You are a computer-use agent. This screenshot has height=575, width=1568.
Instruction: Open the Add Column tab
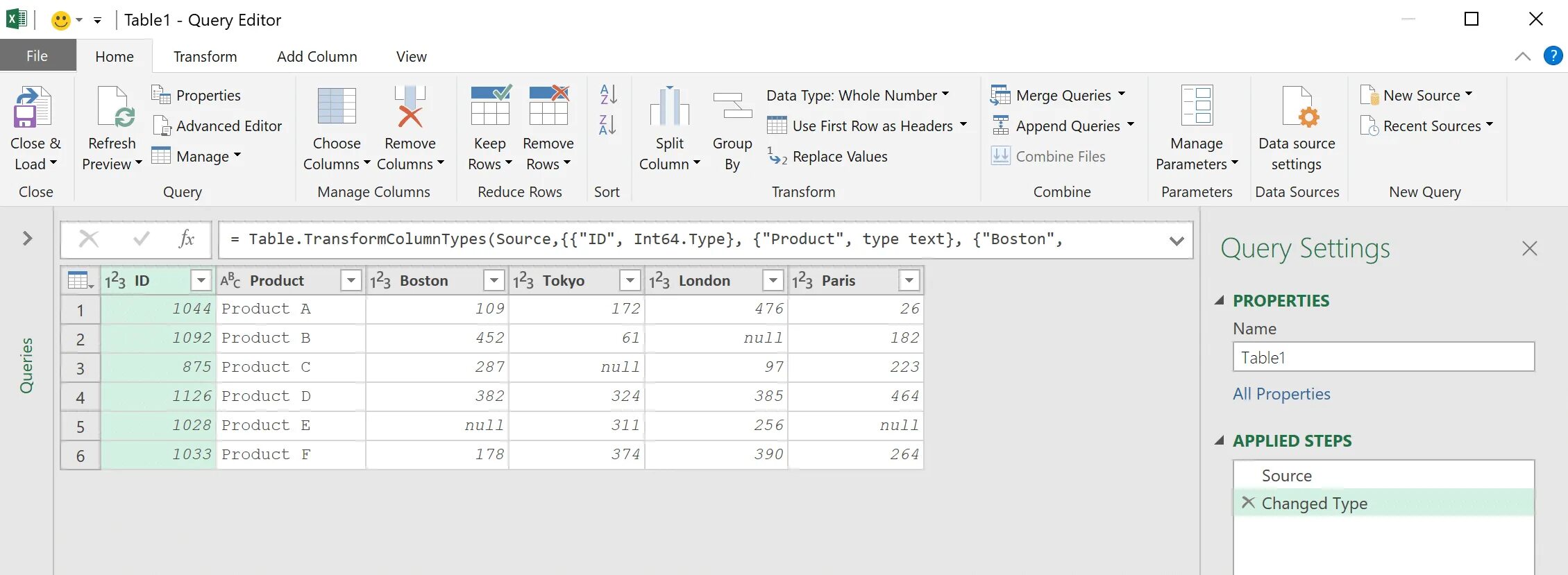click(317, 56)
